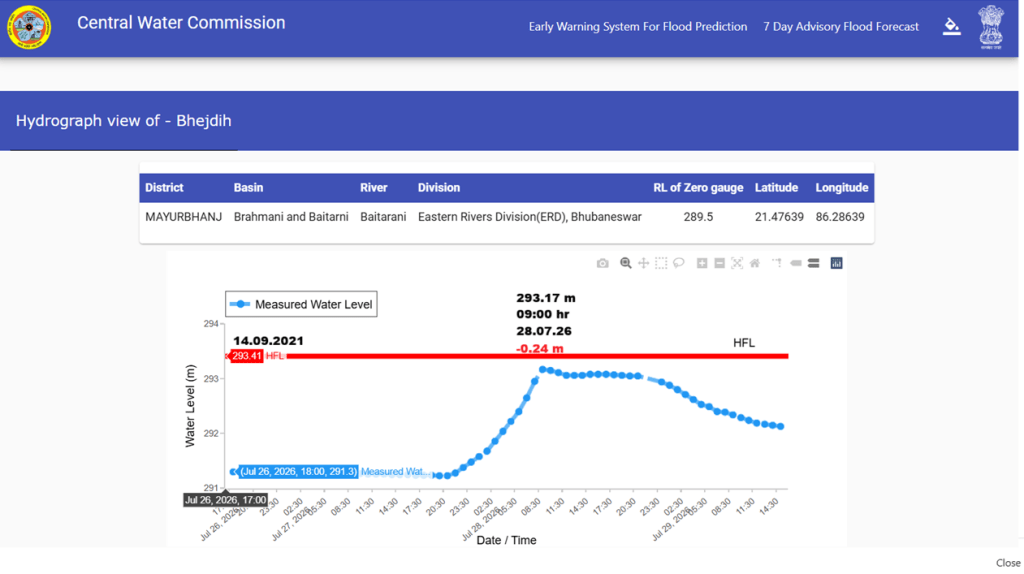Open Early Warning System For Flood Prediction
The width and height of the screenshot is (1024, 574).
[x=637, y=27]
